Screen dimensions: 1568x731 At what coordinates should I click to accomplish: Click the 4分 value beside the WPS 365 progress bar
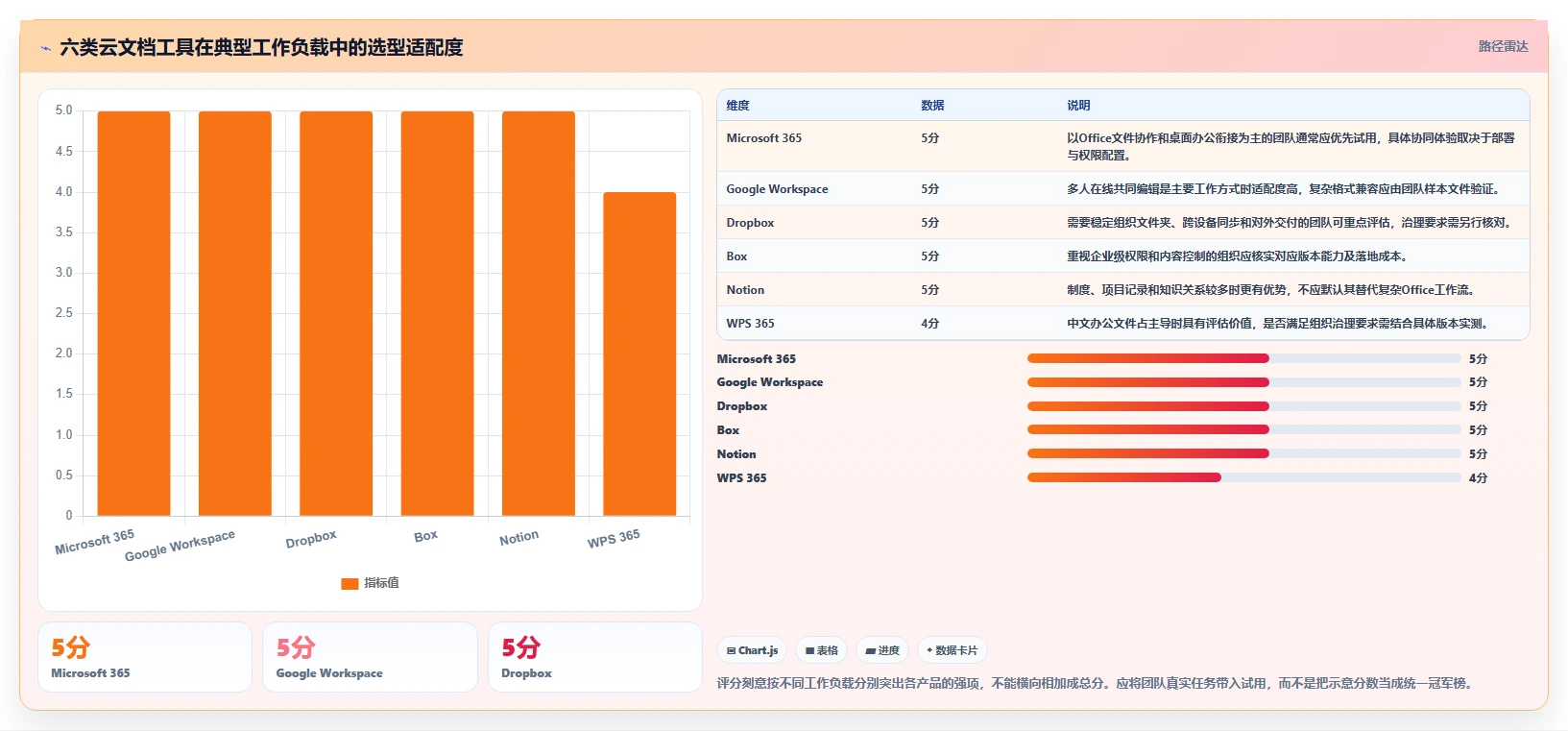click(x=1478, y=478)
